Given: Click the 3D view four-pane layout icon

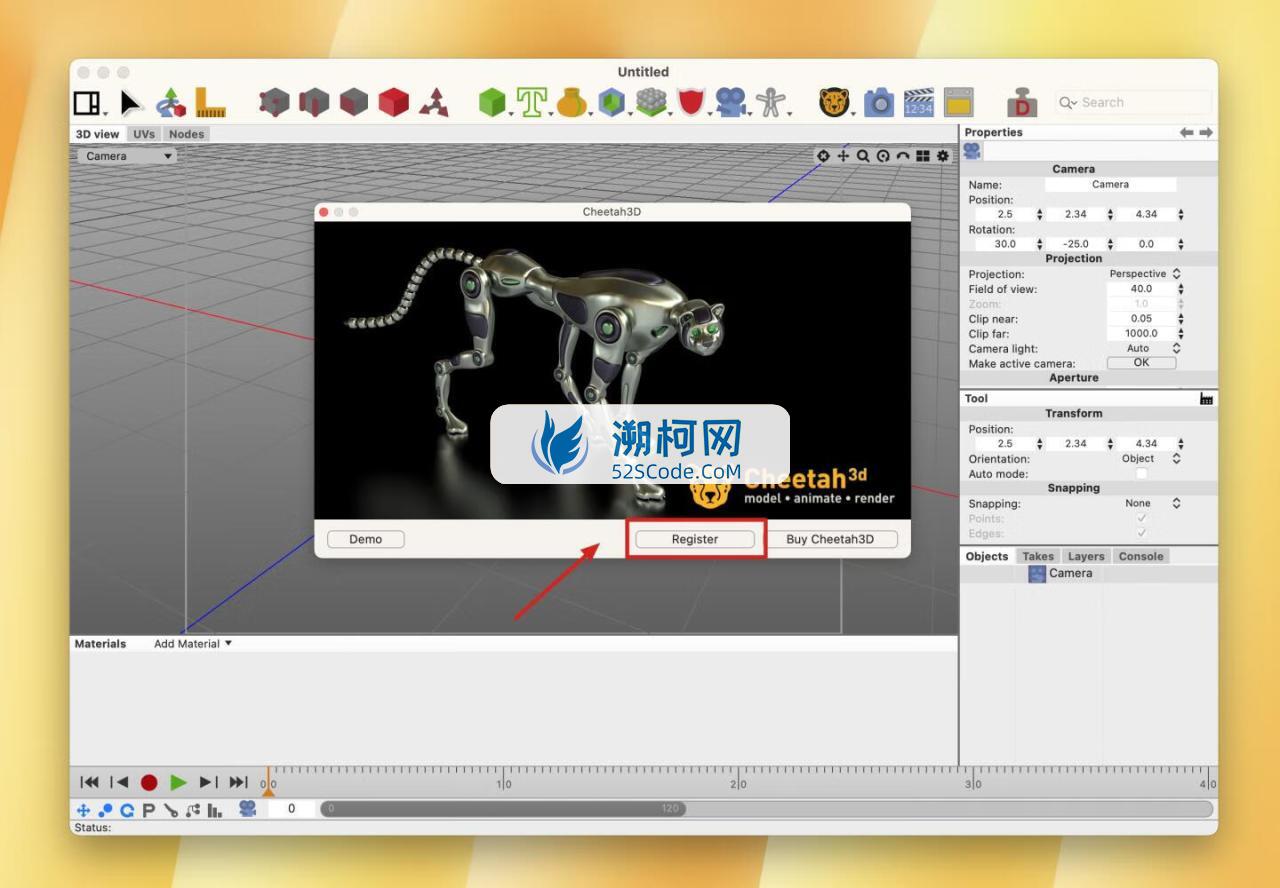Looking at the screenshot, I should [922, 156].
